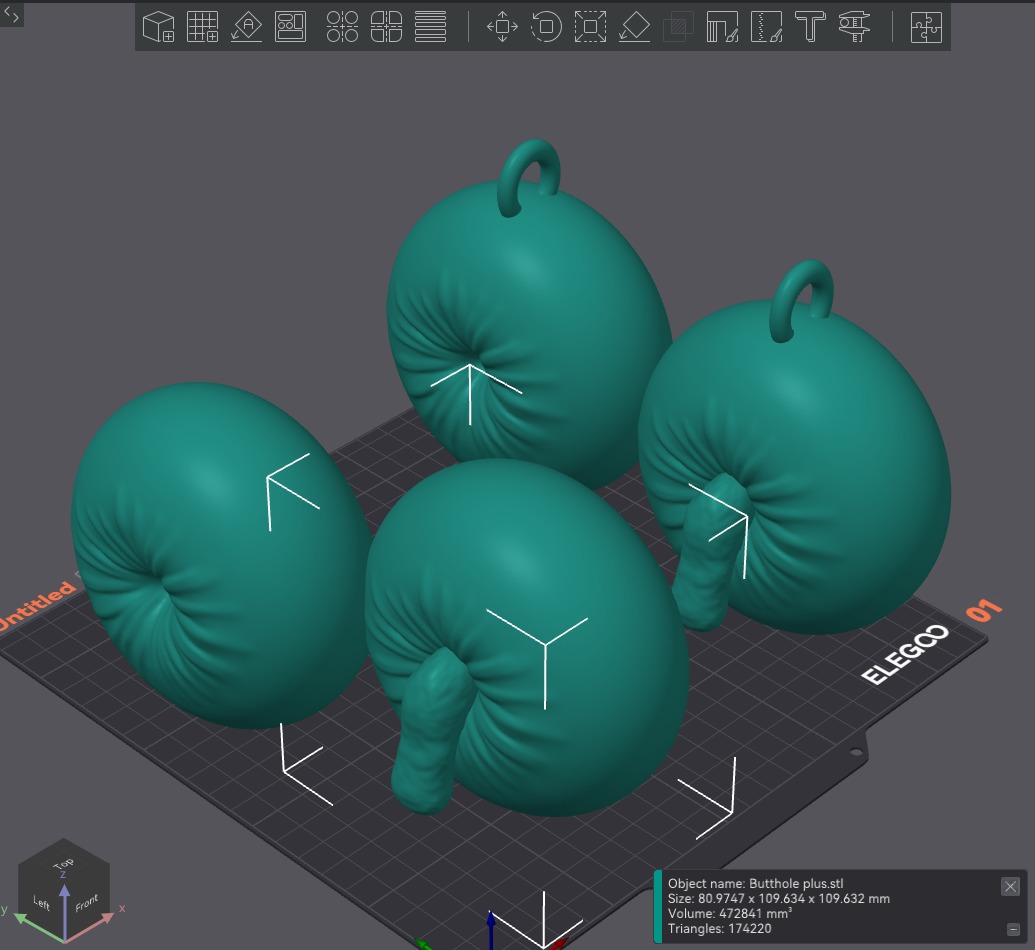The height and width of the screenshot is (950, 1035).
Task: Switch to Assembly view puzzle icon
Action: point(926,27)
